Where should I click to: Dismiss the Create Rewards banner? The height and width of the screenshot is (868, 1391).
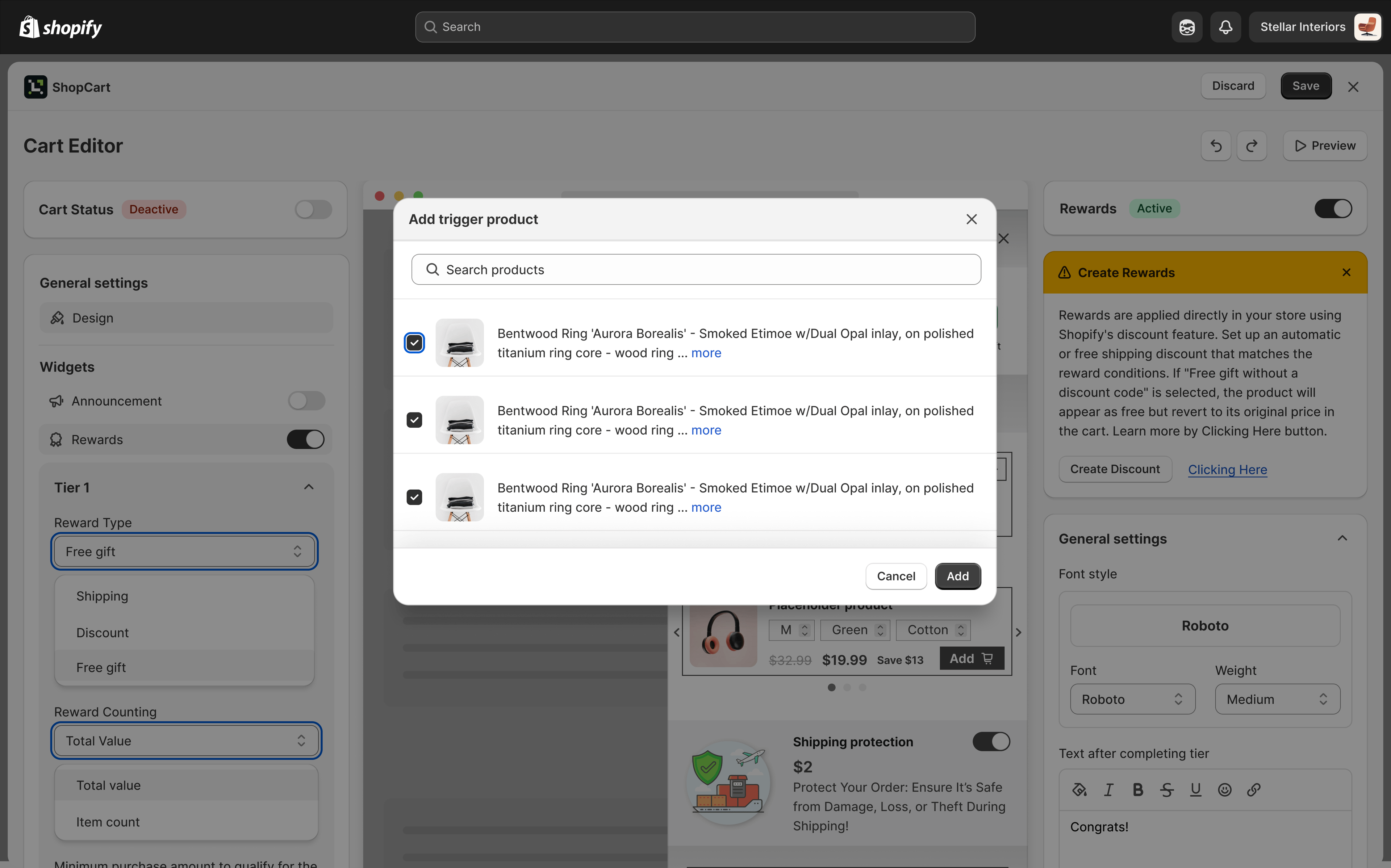[x=1346, y=273]
